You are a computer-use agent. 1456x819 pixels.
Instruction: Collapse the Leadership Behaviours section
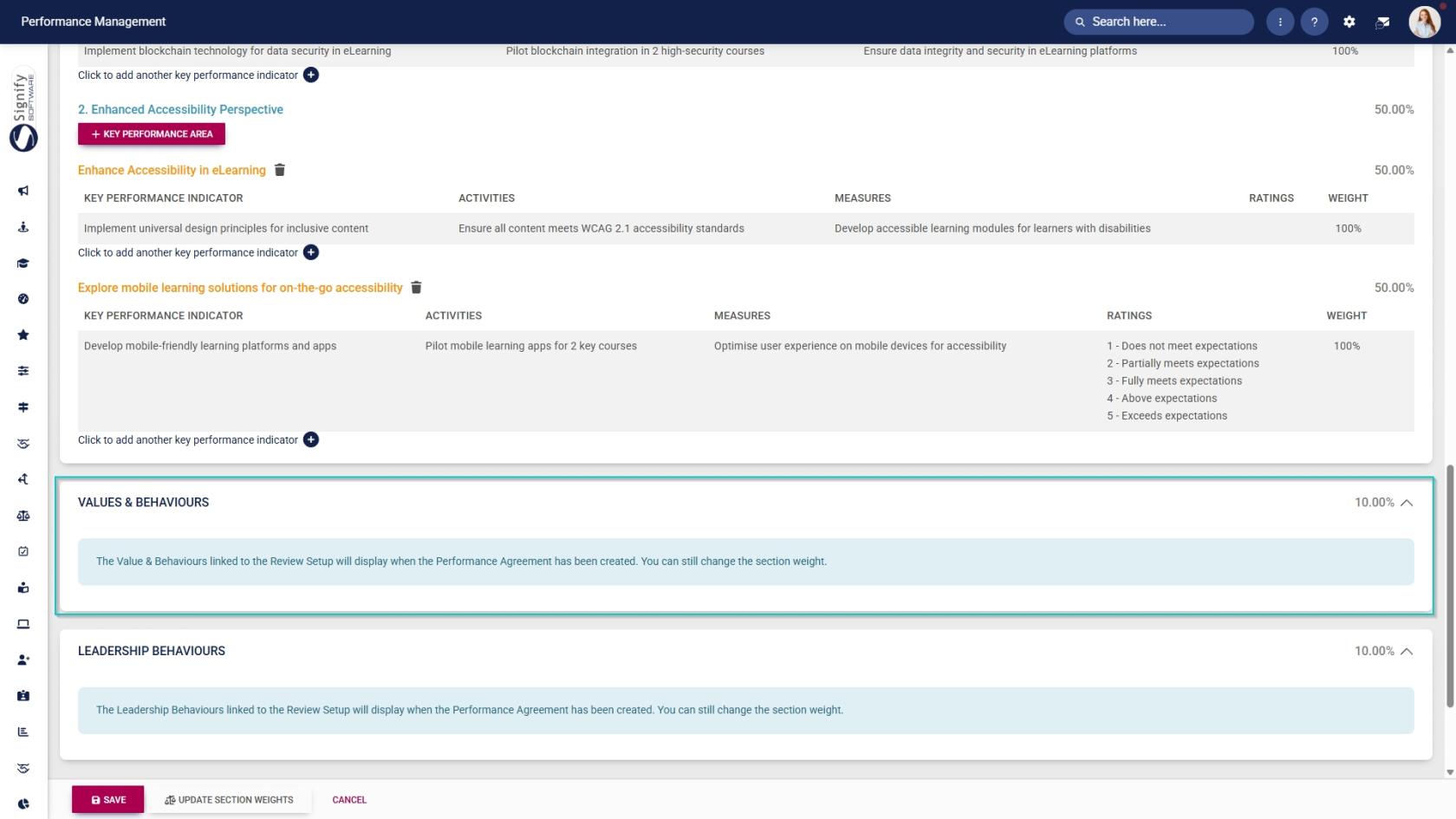tap(1407, 651)
